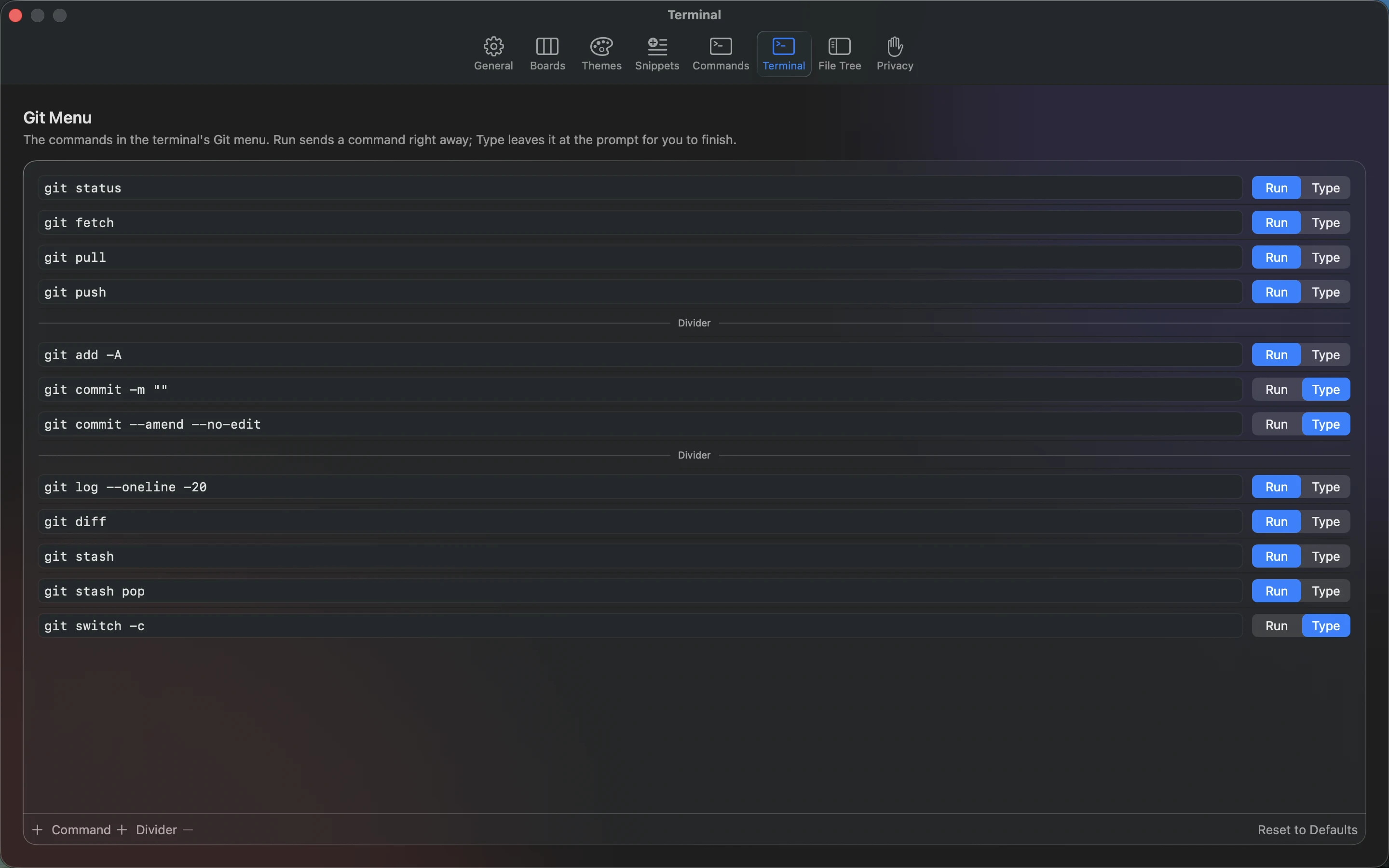
Task: Select the first Divider row
Action: click(x=694, y=323)
